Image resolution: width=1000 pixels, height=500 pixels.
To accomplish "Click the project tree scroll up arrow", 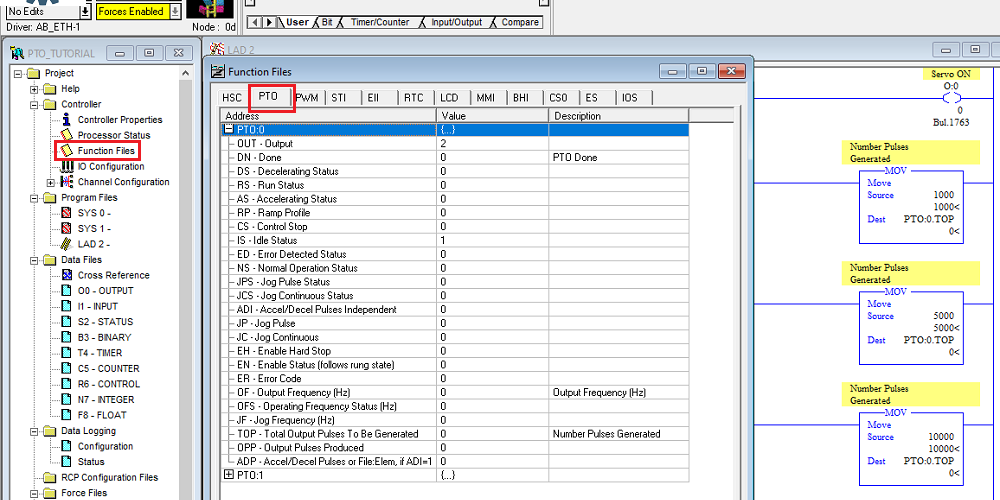I will coord(186,73).
